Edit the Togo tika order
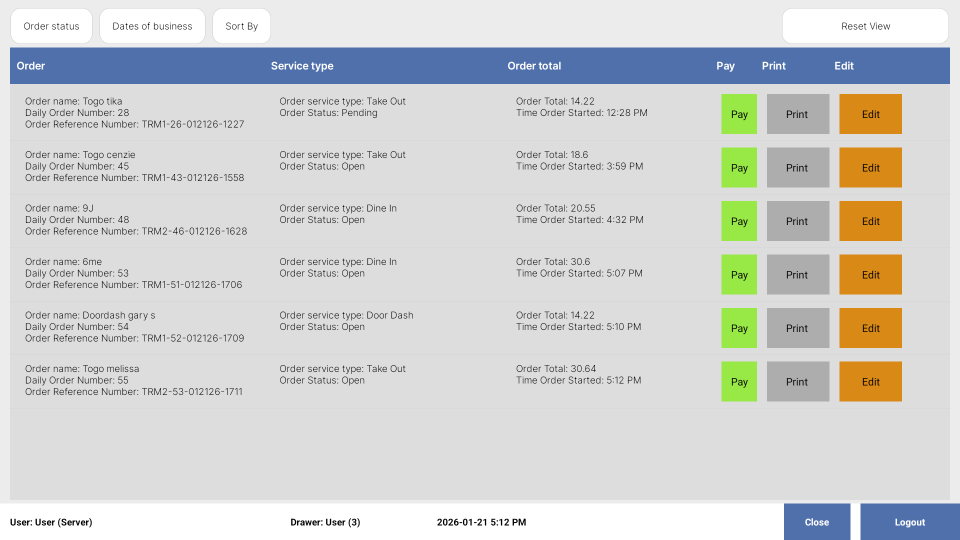960x540 pixels. pyautogui.click(x=870, y=114)
